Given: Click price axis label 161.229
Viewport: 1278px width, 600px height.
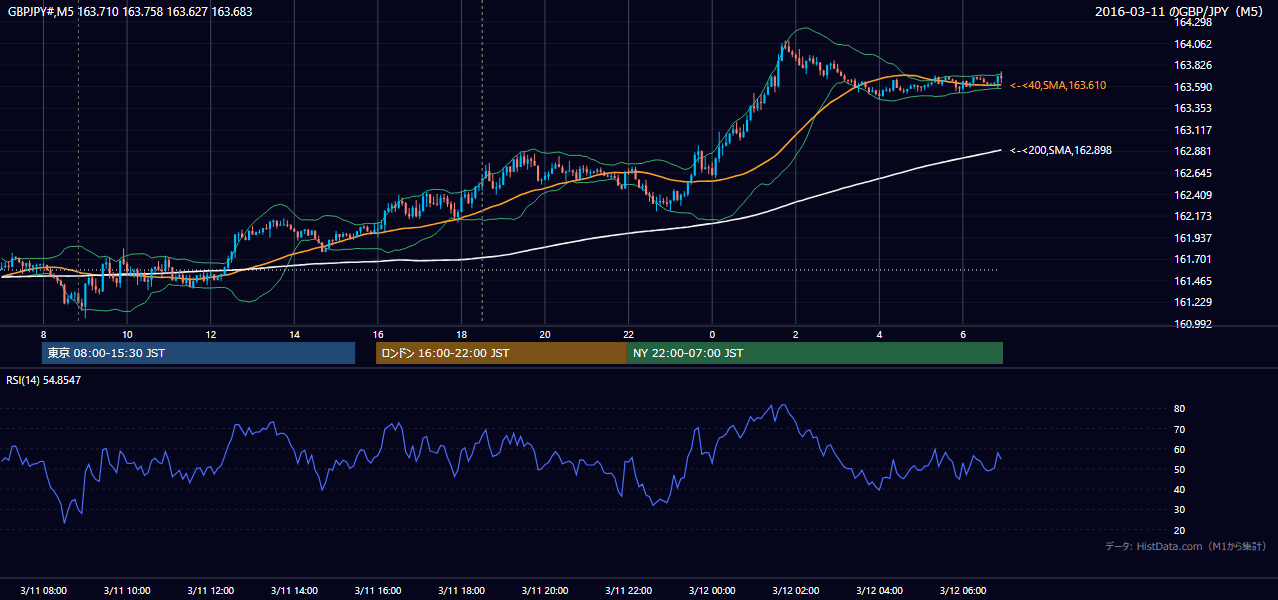Looking at the screenshot, I should pyautogui.click(x=1193, y=302).
